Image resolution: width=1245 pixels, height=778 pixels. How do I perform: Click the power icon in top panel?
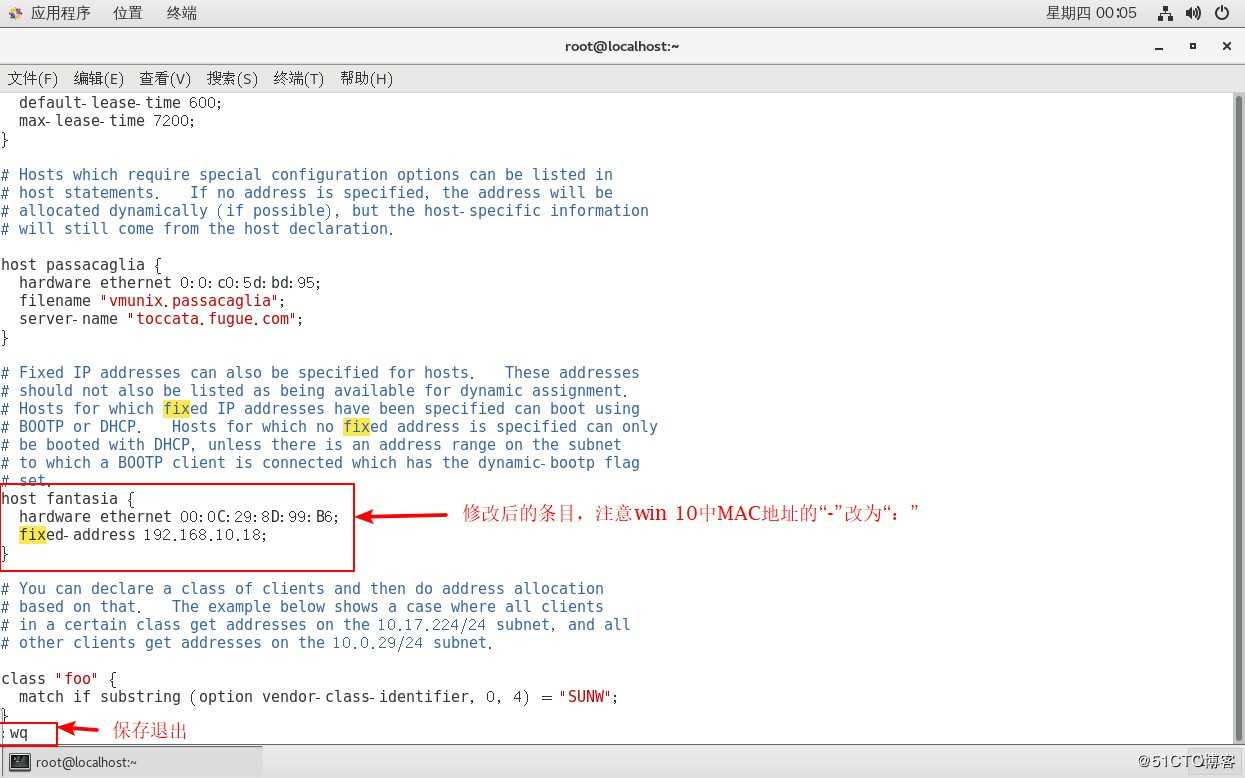point(1222,13)
